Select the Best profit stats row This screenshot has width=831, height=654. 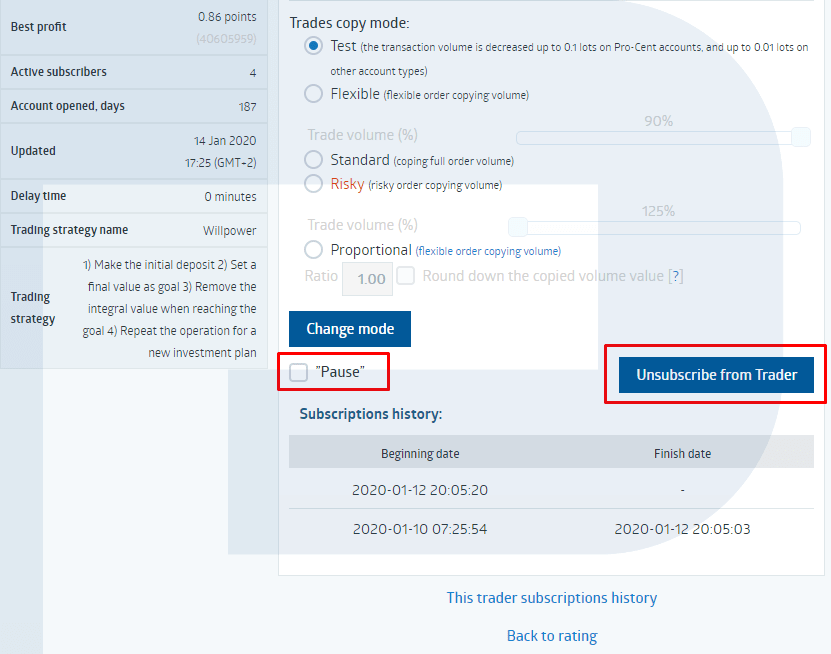(135, 26)
